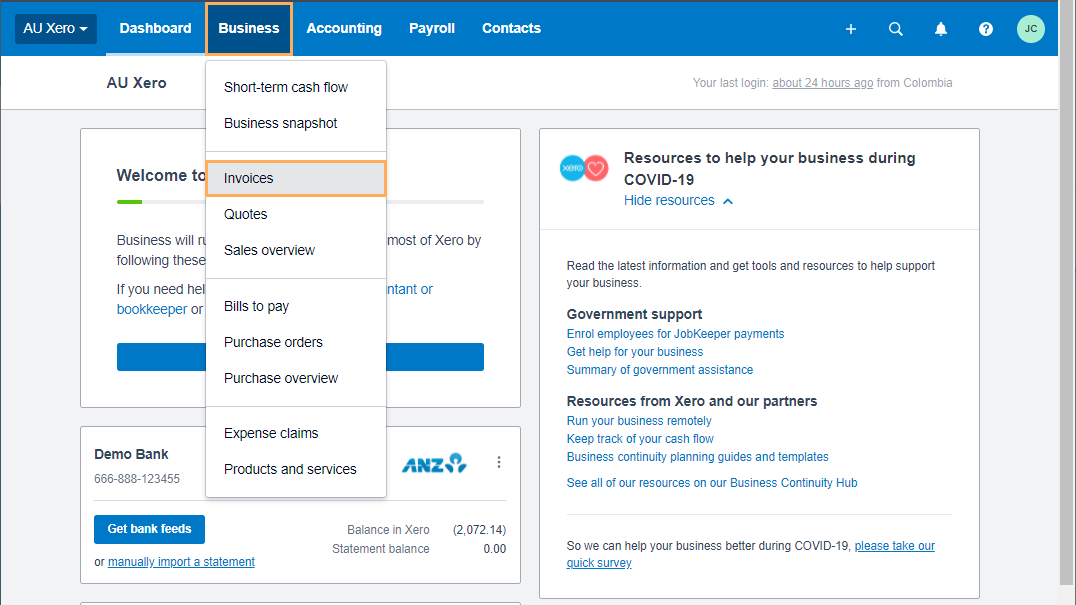Click the about 24 hours ago link
The height and width of the screenshot is (605, 1076).
tap(822, 82)
